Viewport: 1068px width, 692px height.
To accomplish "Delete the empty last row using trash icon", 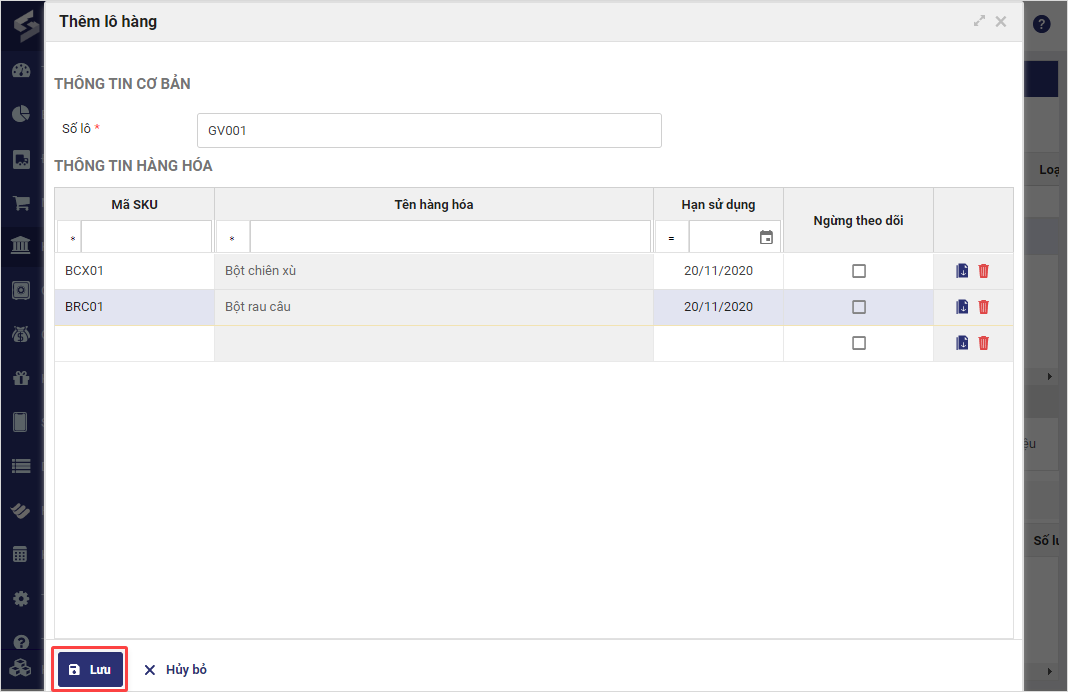I will pos(983,343).
